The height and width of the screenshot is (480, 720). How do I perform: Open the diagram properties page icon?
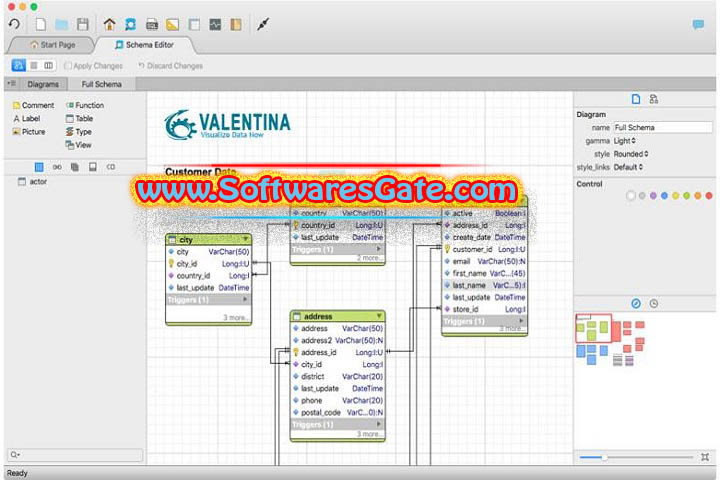[x=636, y=99]
